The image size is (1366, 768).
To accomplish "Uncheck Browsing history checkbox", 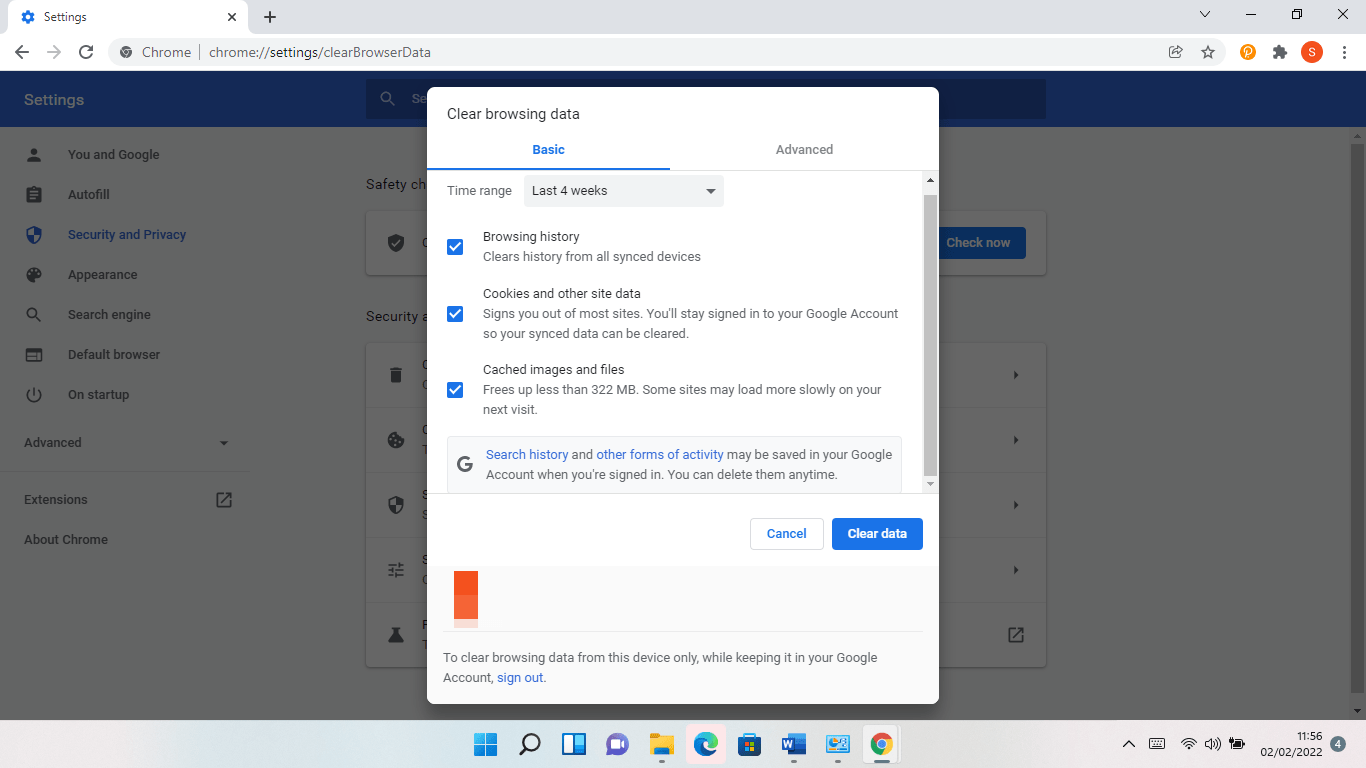I will (x=455, y=247).
